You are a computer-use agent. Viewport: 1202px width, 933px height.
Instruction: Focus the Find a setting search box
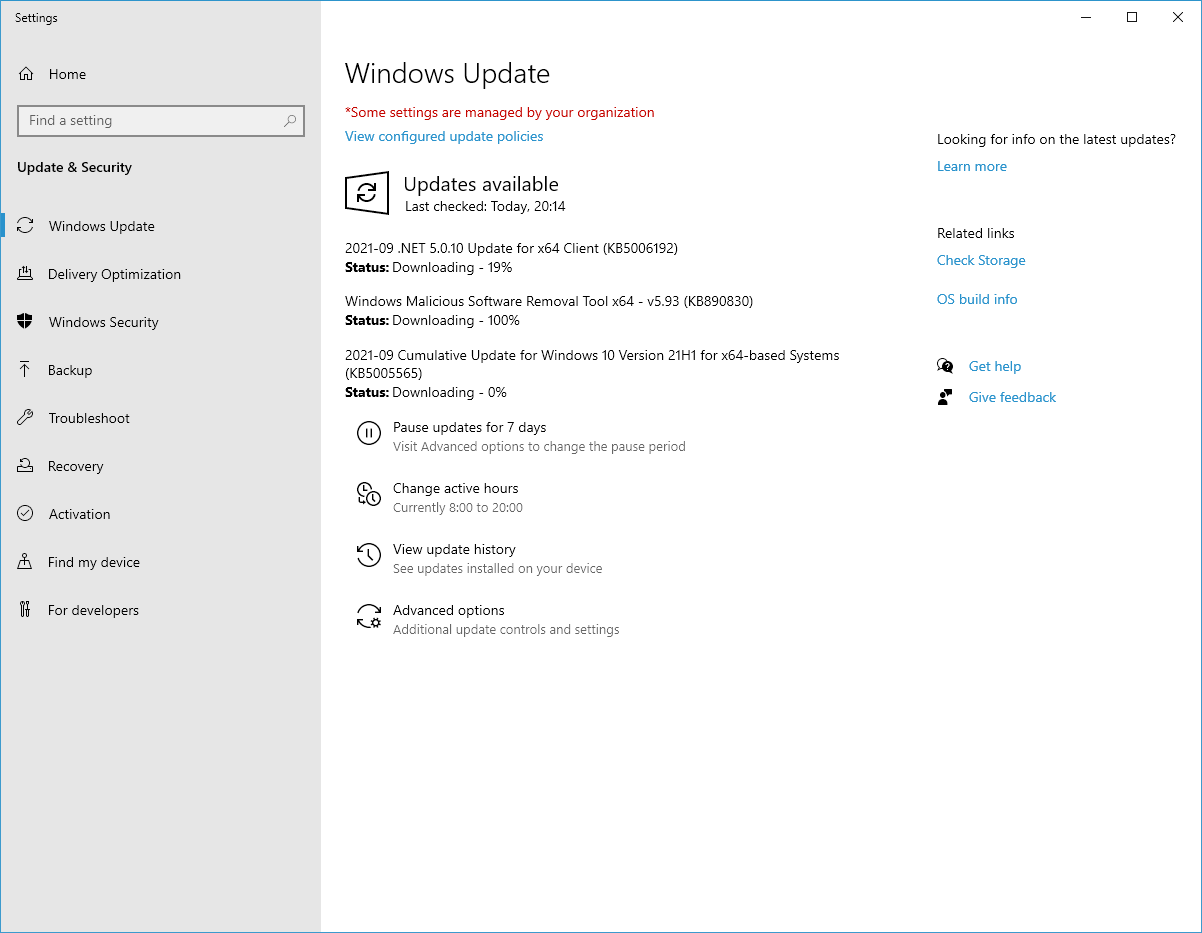pyautogui.click(x=161, y=121)
